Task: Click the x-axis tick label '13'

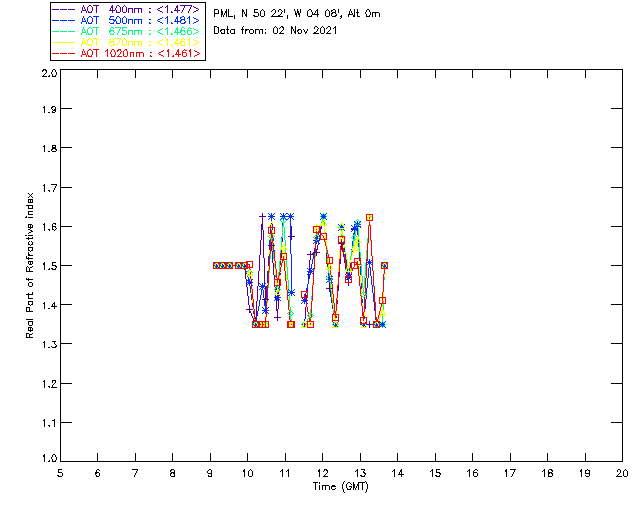Action: tap(360, 473)
